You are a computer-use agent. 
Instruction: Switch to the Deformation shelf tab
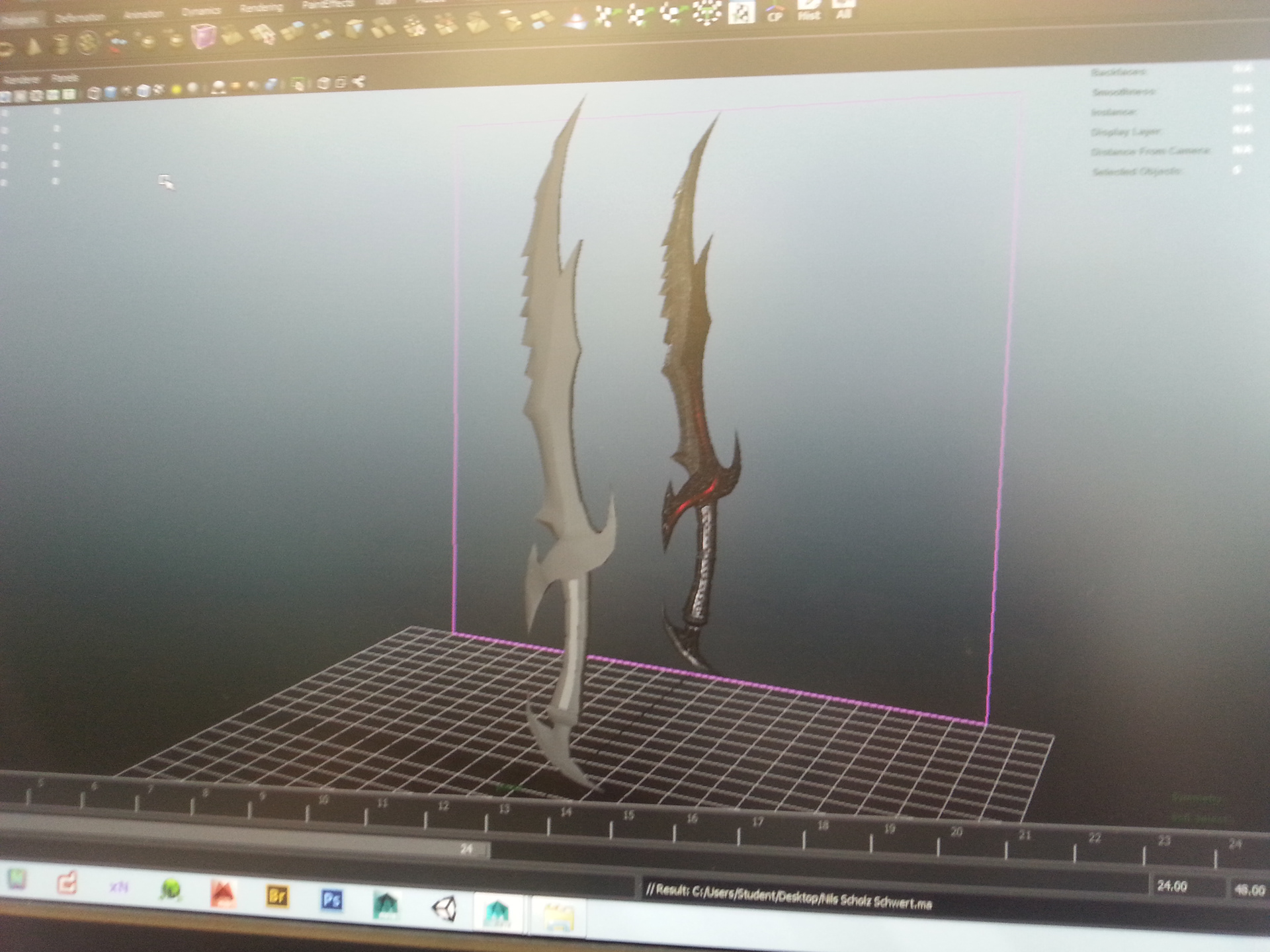[79, 18]
